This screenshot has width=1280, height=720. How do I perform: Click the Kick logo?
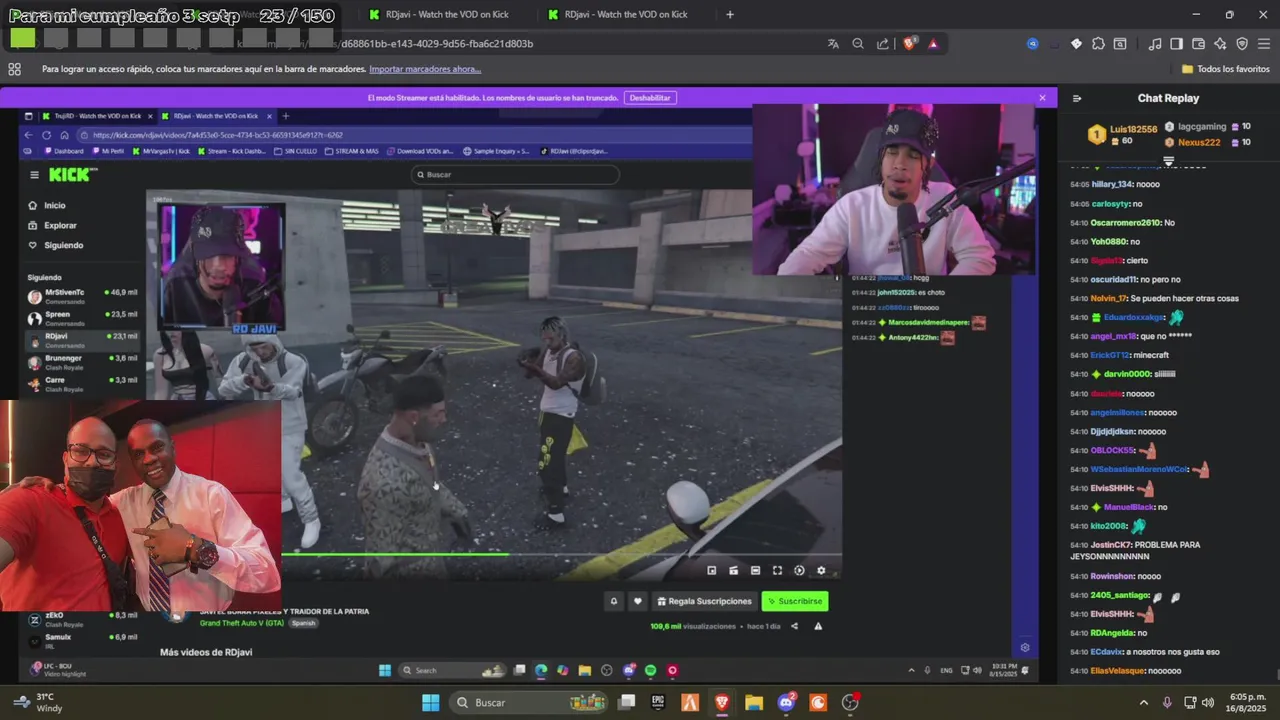point(72,174)
